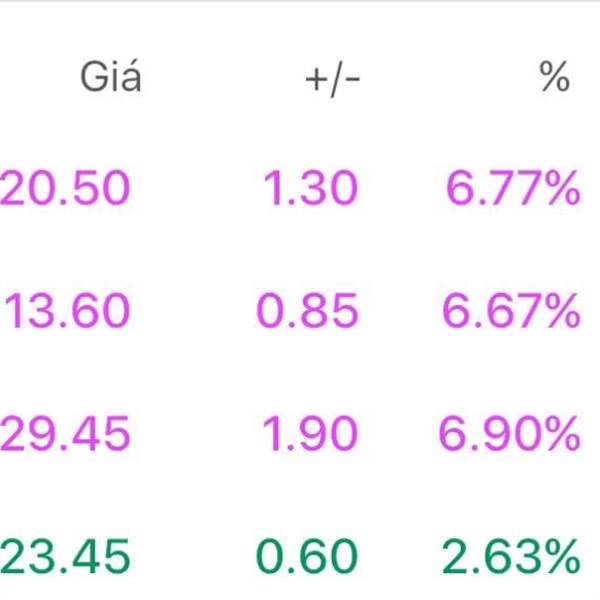Select the 20.50 price cell

[65, 188]
